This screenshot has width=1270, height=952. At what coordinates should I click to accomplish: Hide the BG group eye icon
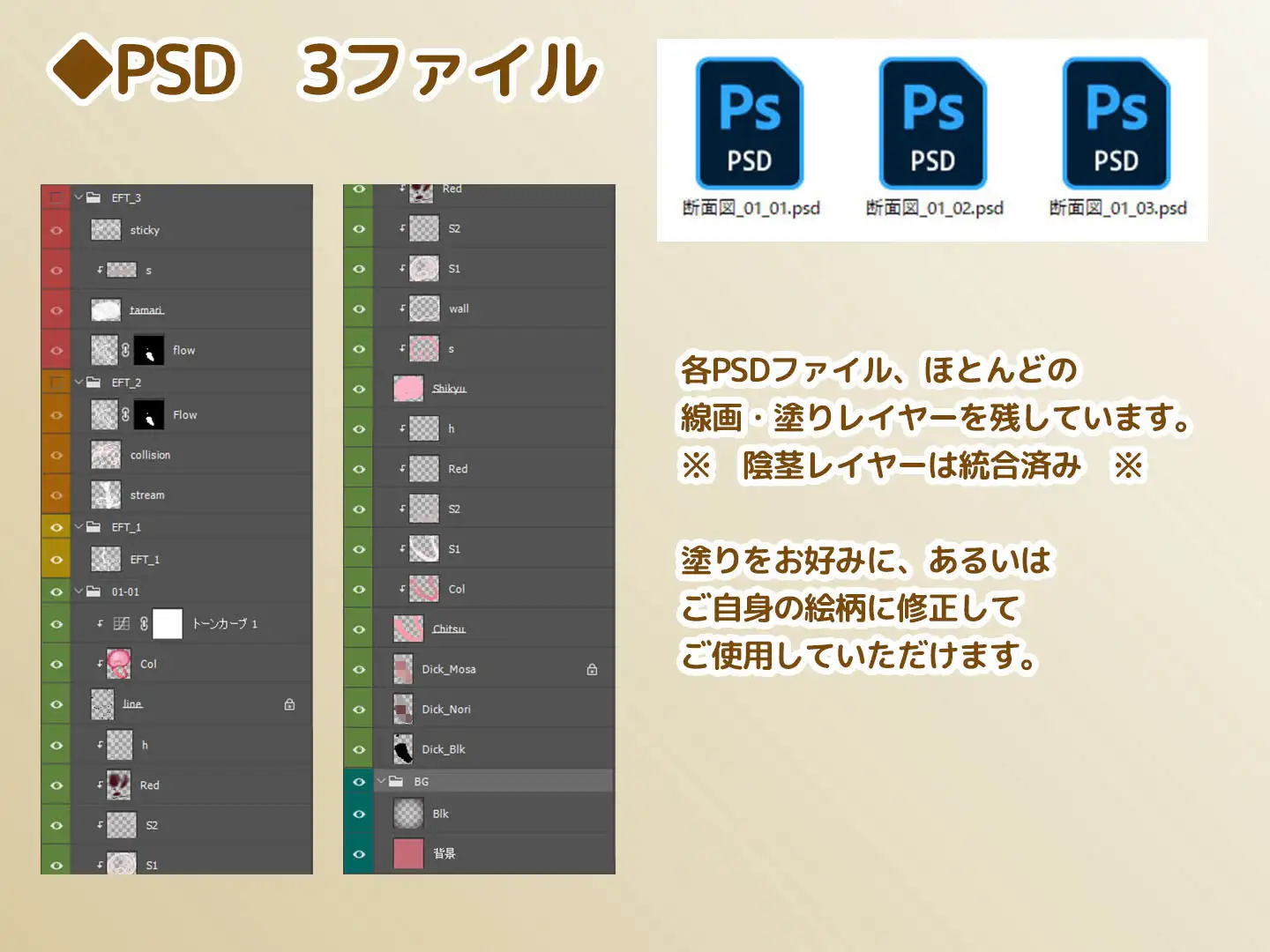(359, 781)
